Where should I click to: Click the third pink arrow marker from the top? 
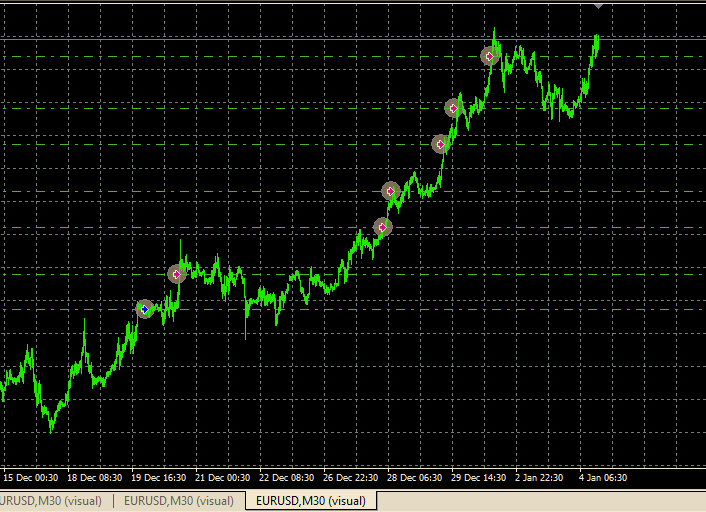[x=440, y=144]
